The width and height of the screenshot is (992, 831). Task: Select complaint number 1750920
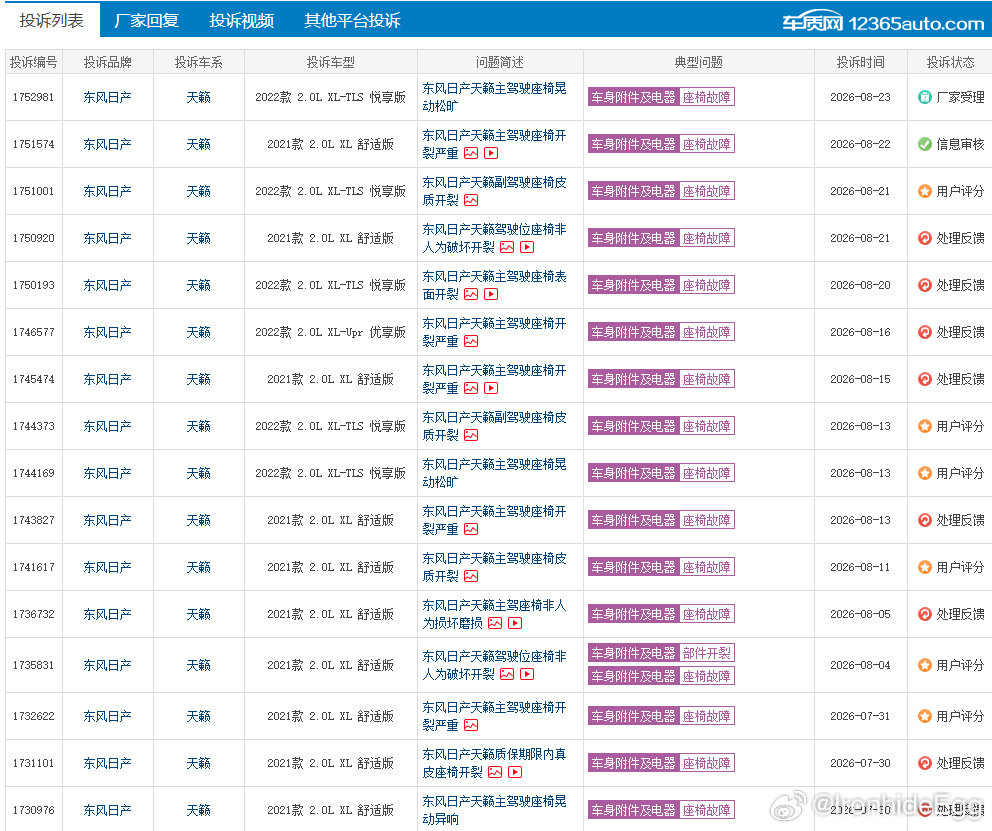tap(34, 238)
